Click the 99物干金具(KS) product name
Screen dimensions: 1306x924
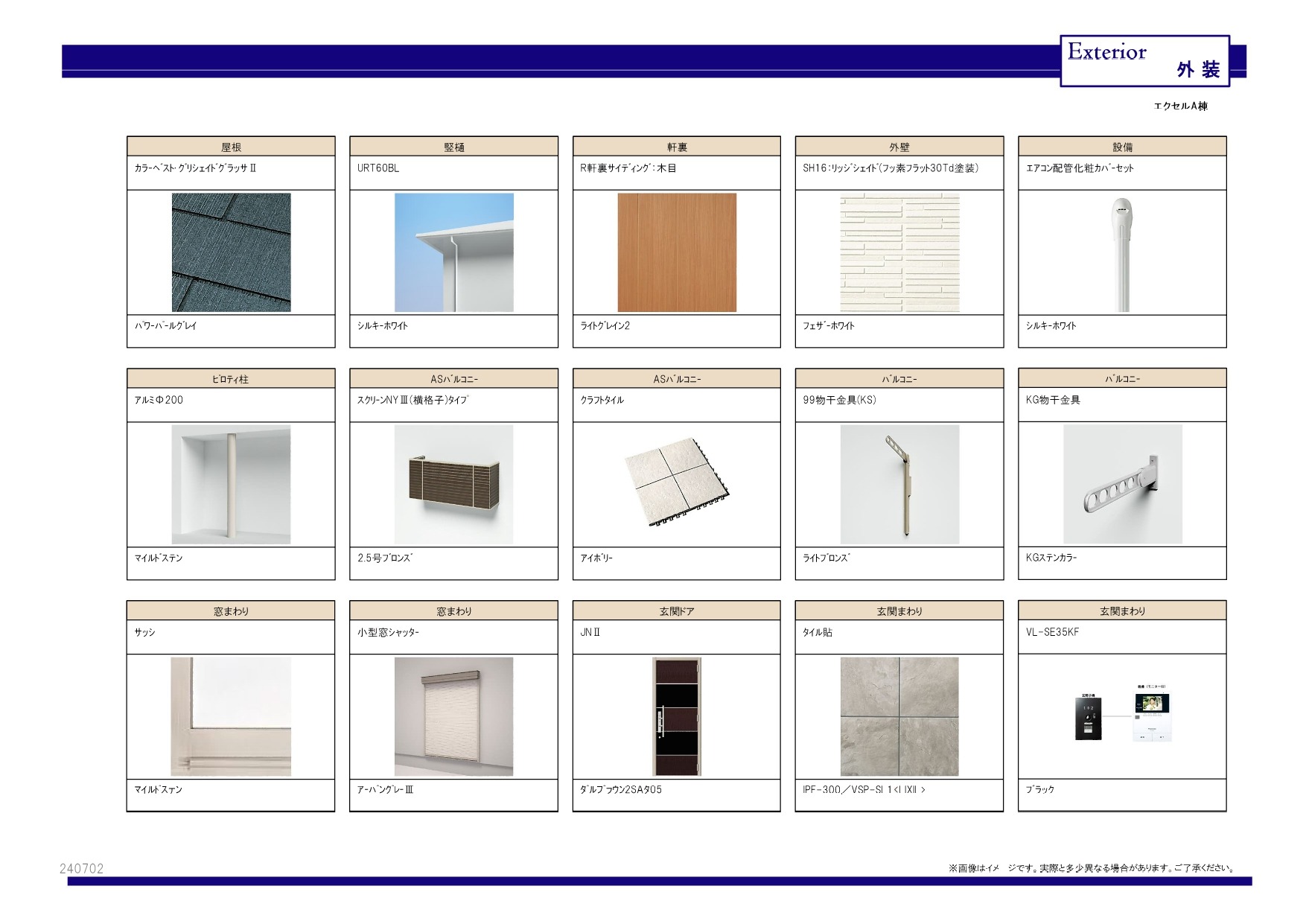(839, 400)
